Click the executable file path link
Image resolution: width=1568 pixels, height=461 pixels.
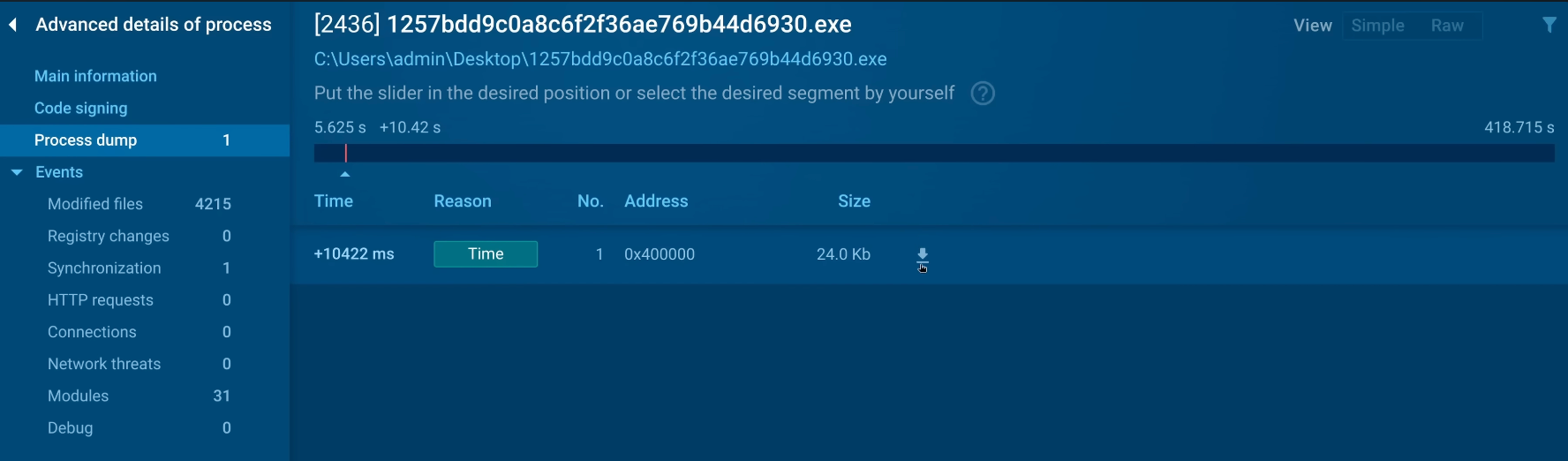point(600,59)
